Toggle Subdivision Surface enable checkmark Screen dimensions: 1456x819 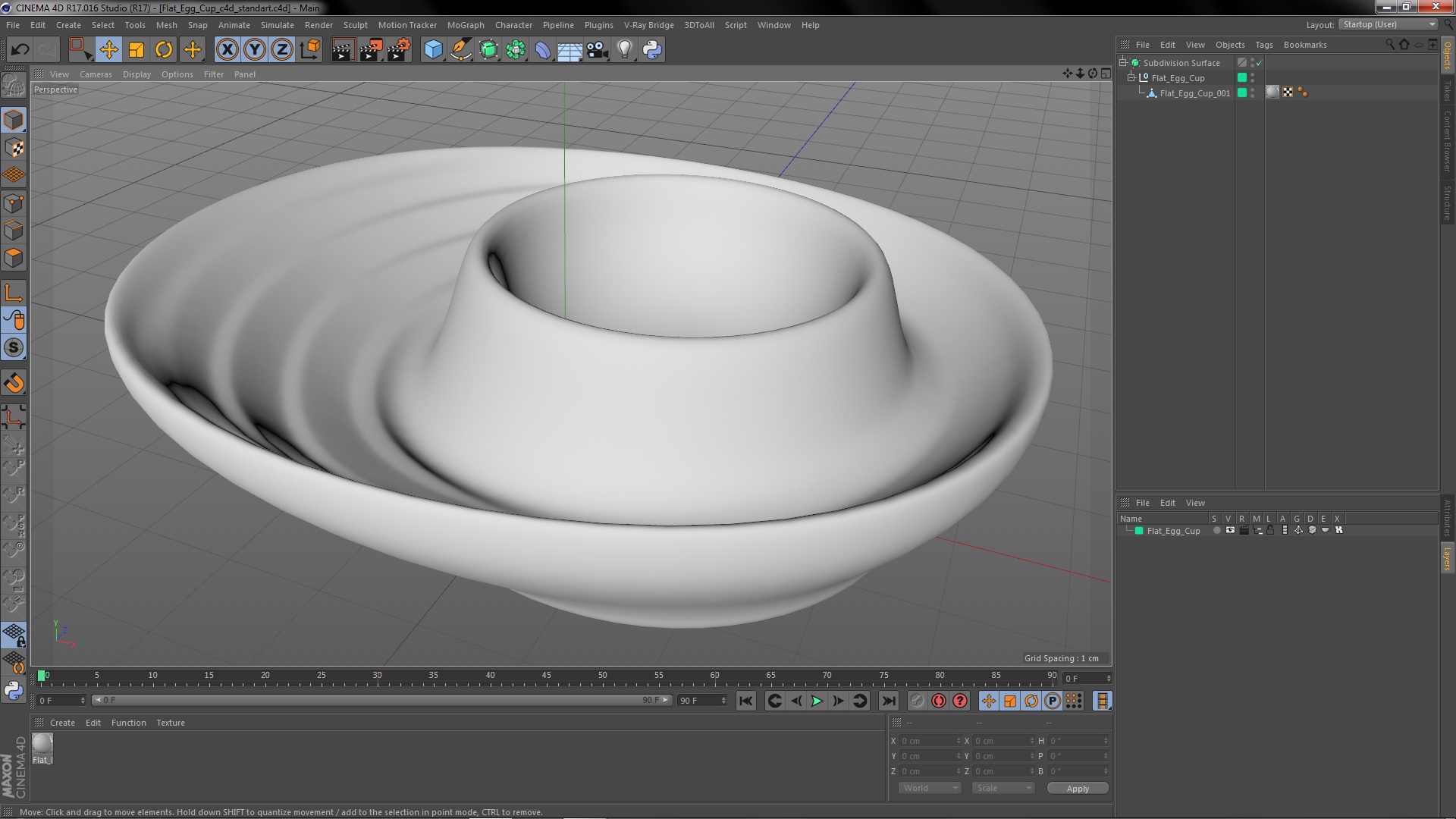(x=1260, y=63)
